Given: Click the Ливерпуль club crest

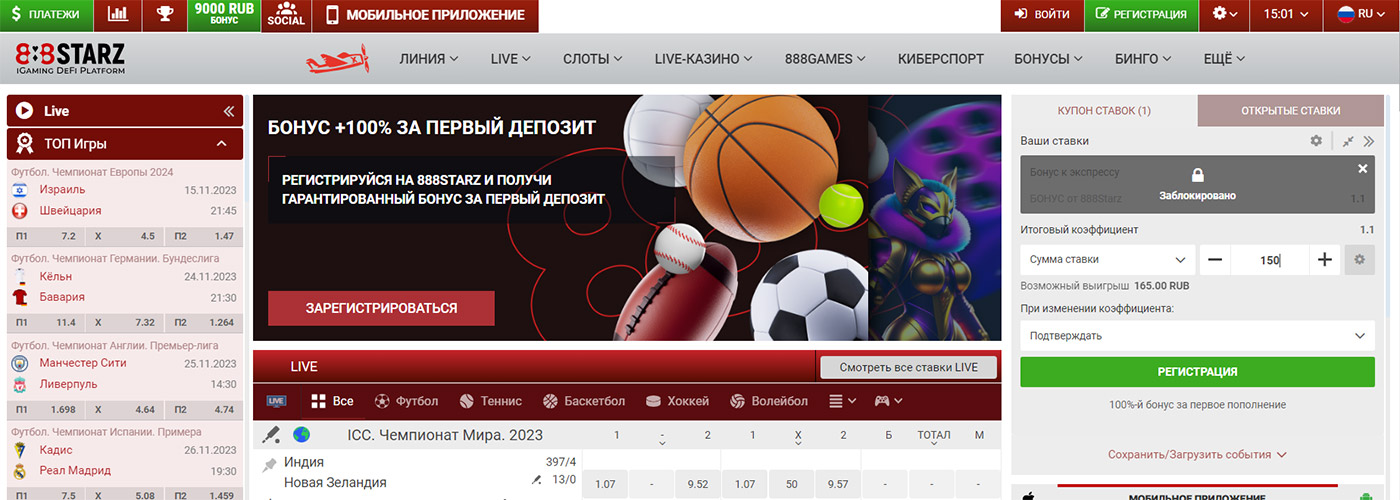Looking at the screenshot, I should (19, 384).
